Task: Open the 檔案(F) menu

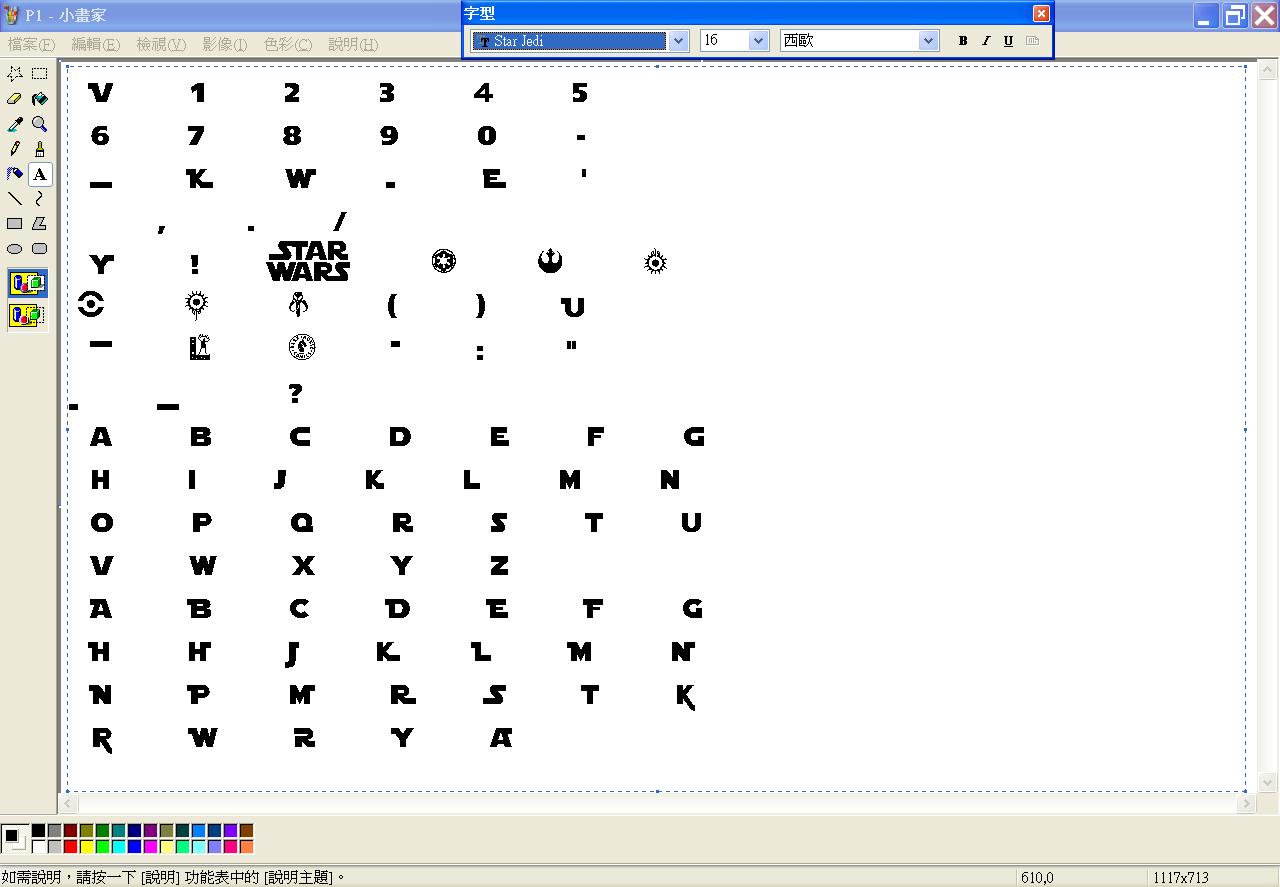Action: (x=31, y=45)
